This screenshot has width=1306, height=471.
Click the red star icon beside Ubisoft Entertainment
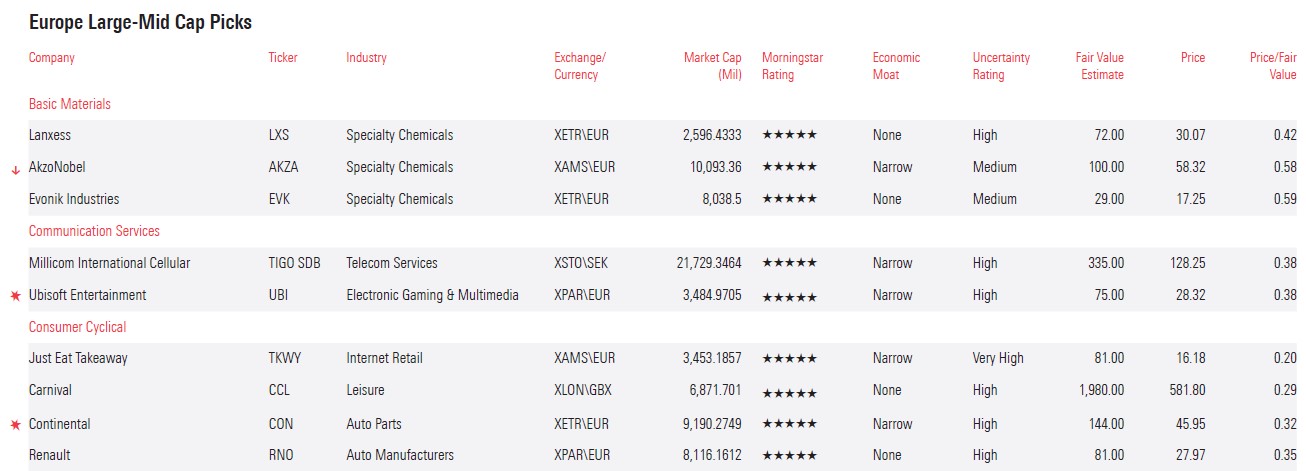[x=15, y=296]
